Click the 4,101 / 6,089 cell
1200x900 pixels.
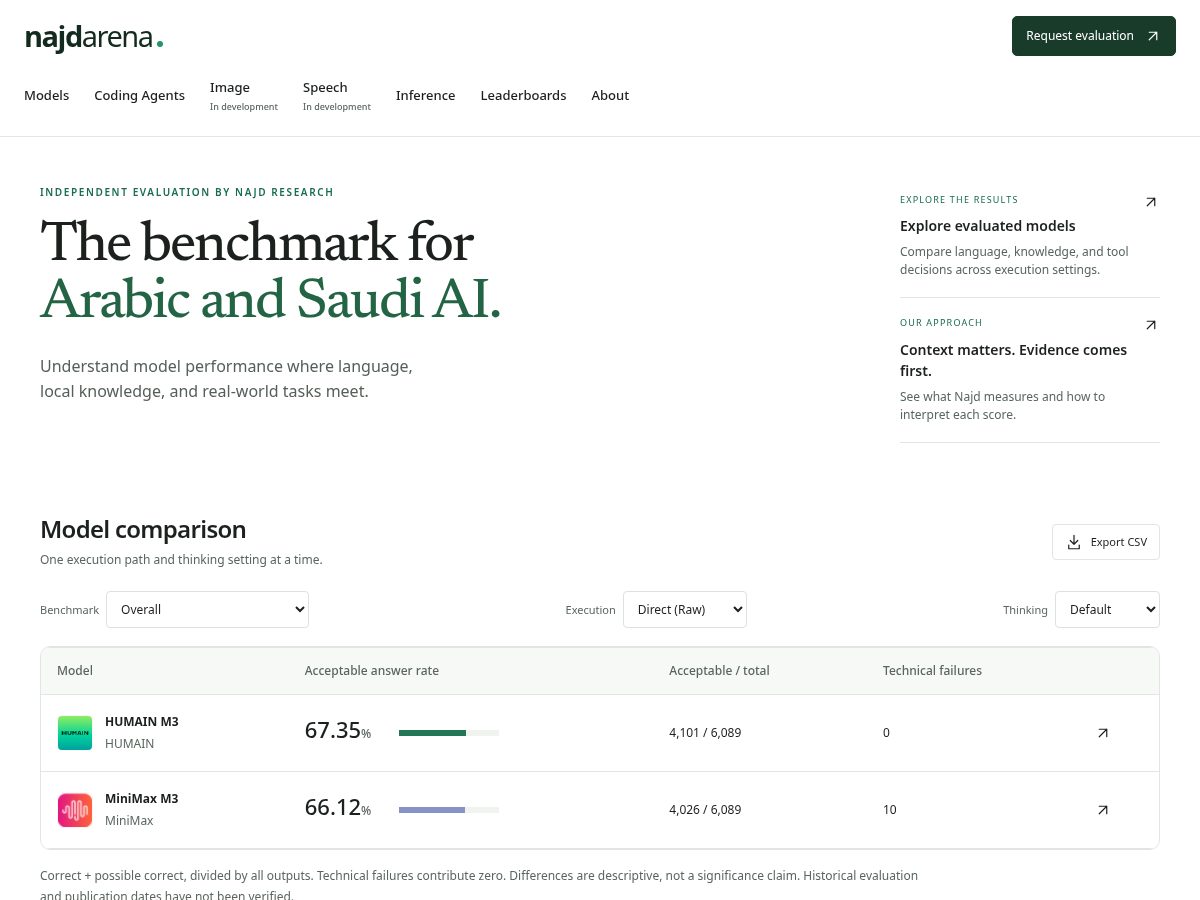click(705, 733)
